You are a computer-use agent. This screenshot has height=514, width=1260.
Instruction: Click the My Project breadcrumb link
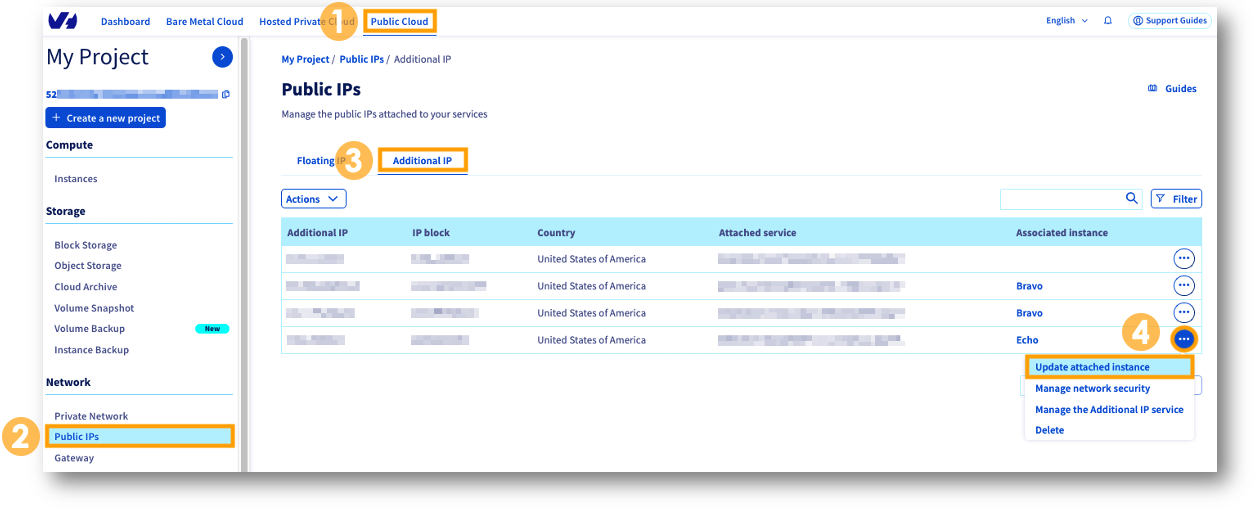305,59
